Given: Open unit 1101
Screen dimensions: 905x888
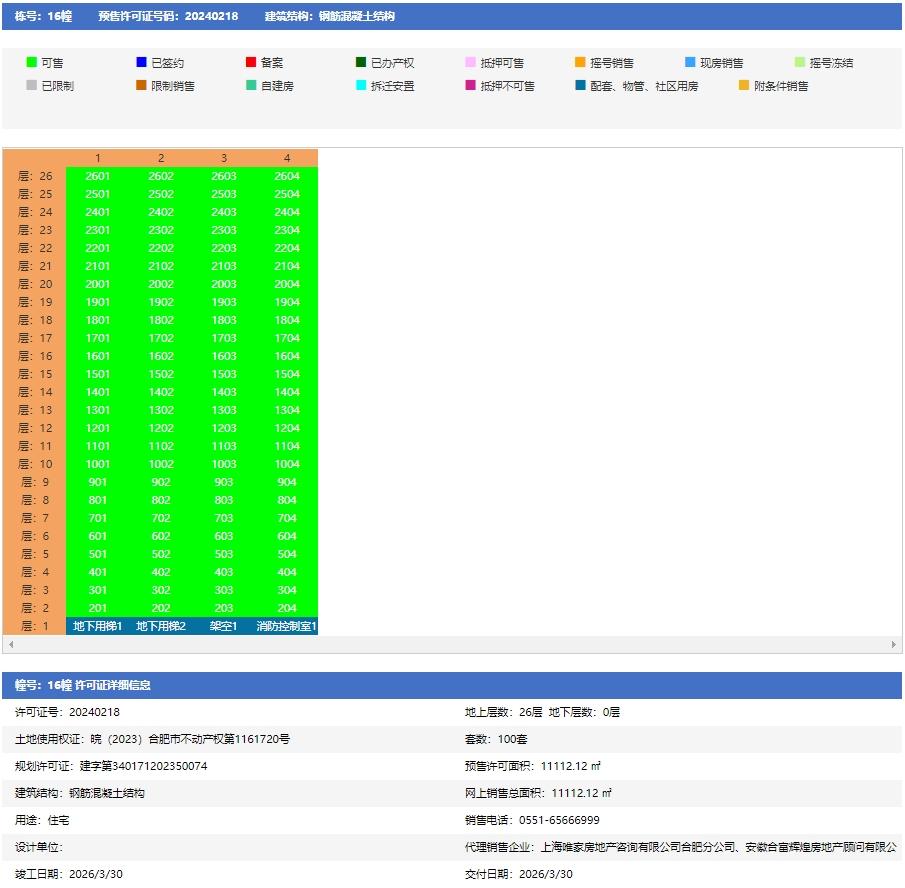Looking at the screenshot, I should pos(98,446).
